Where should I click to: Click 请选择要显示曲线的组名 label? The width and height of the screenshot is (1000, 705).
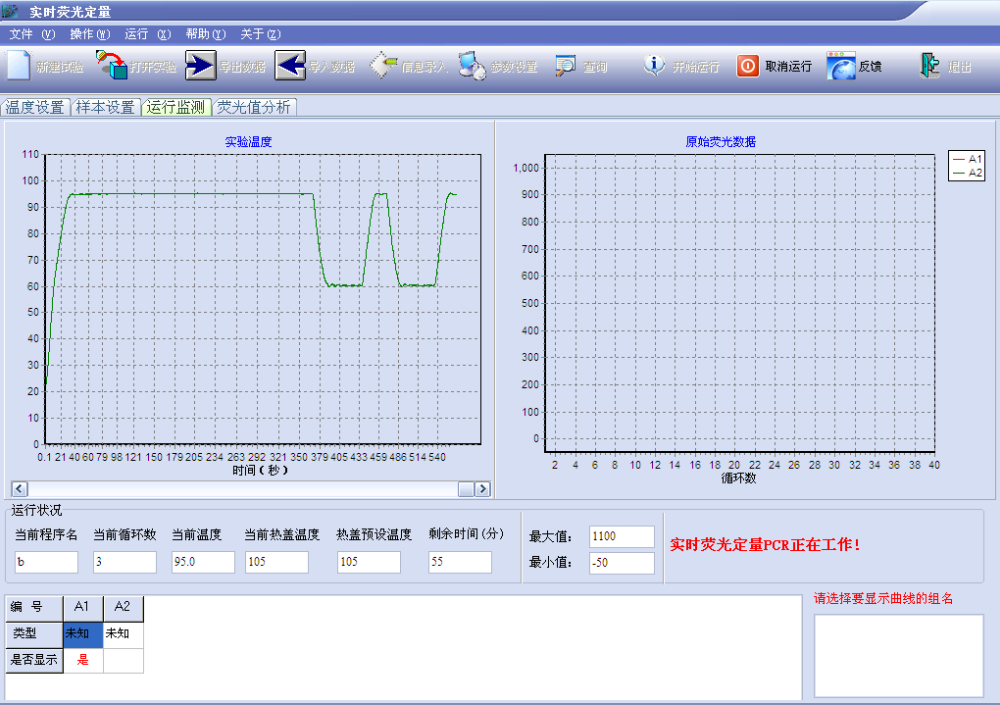(883, 598)
